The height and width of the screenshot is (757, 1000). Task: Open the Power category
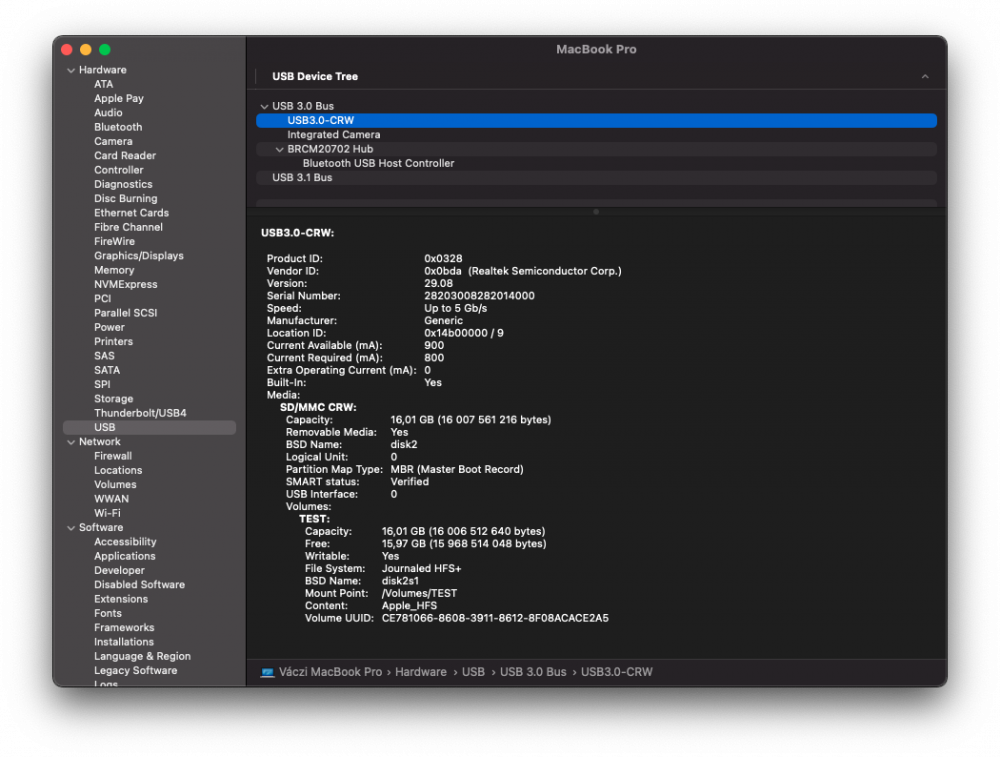coord(110,327)
